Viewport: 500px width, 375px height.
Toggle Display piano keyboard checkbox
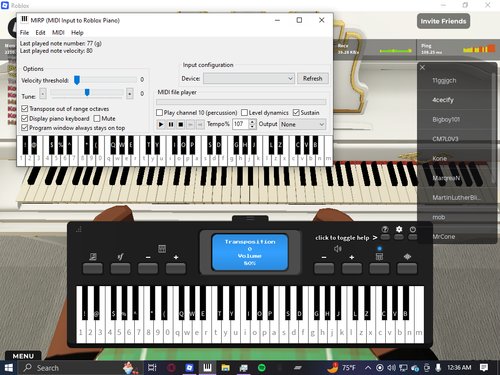[x=24, y=118]
